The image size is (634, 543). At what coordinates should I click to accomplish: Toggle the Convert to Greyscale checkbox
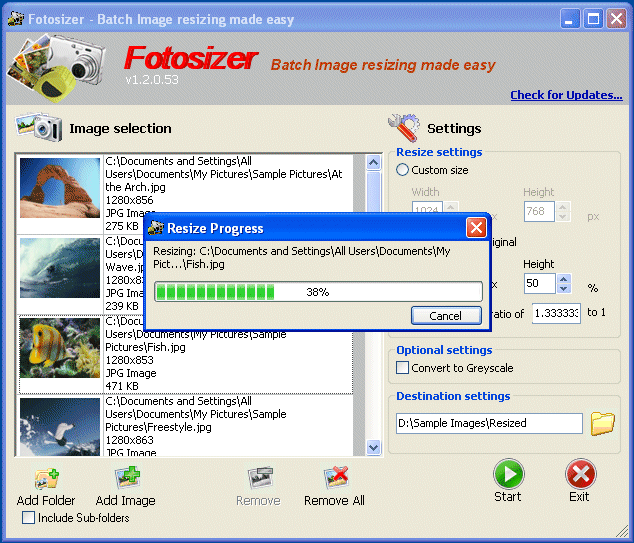(x=402, y=368)
